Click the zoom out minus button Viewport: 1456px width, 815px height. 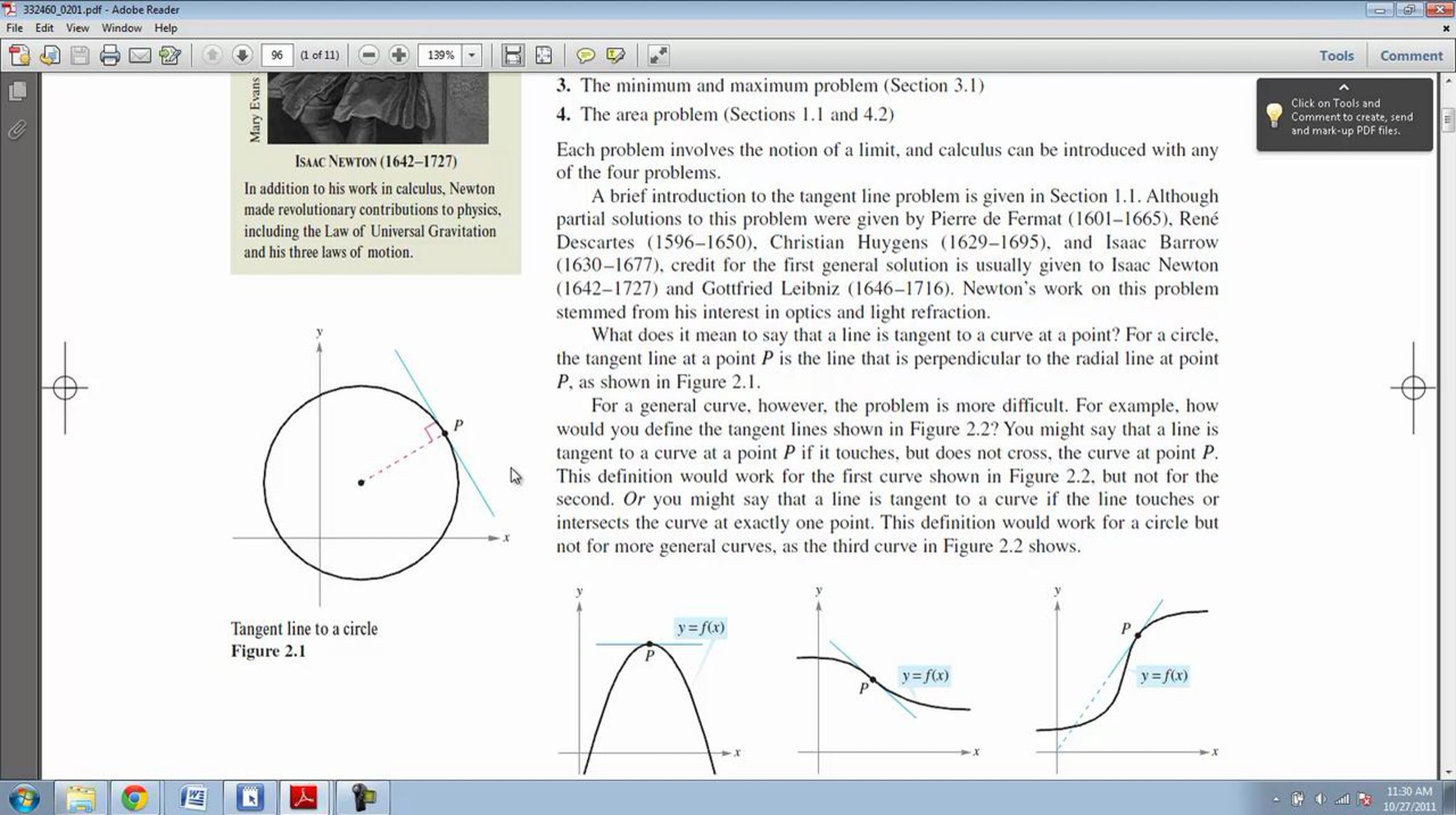point(368,56)
